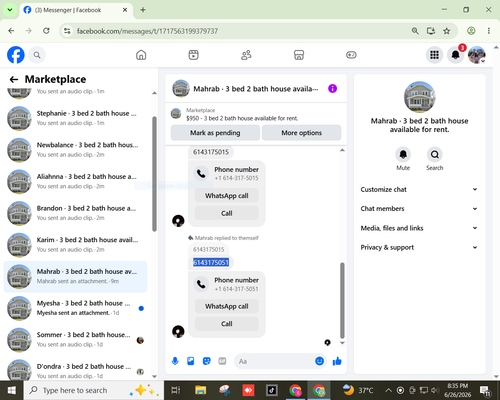Viewport: 500px width, 400px height.
Task: Open Myesha unread conversation
Action: coord(75,308)
